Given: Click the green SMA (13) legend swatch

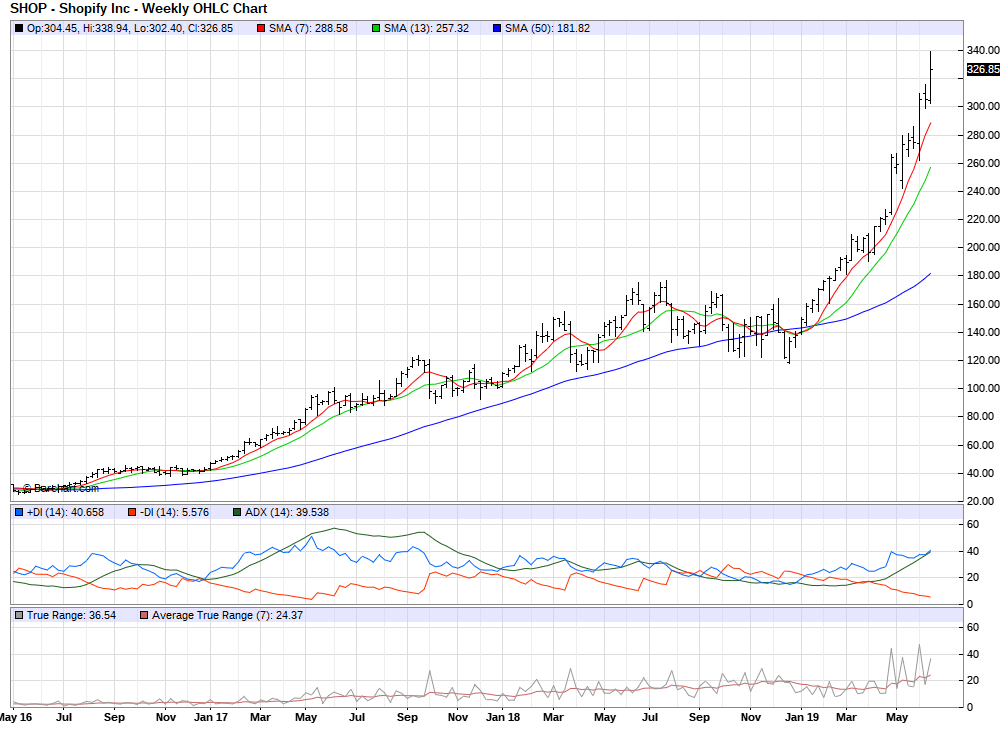Looking at the screenshot, I should (376, 28).
